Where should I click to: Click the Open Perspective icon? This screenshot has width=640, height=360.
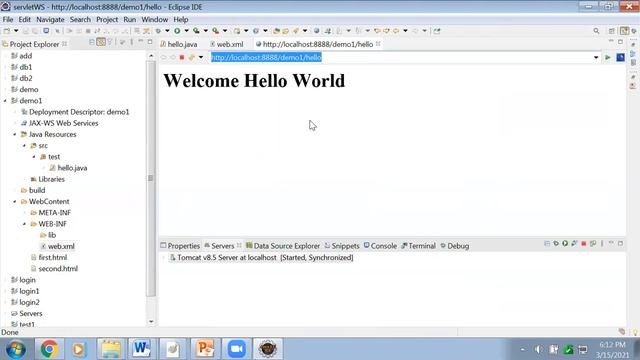(x=611, y=31)
